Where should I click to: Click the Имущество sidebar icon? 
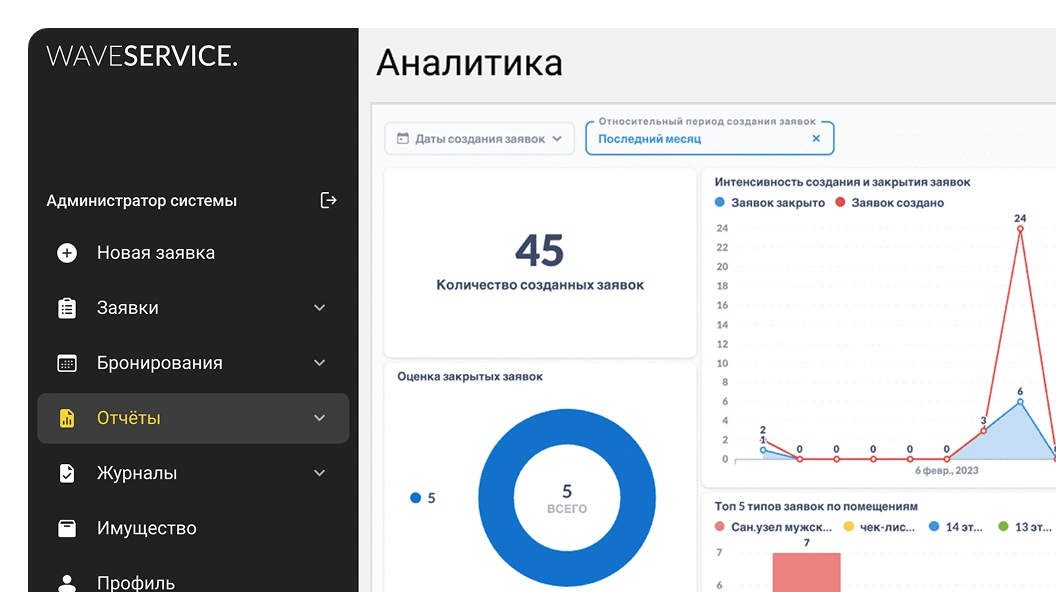[x=65, y=527]
